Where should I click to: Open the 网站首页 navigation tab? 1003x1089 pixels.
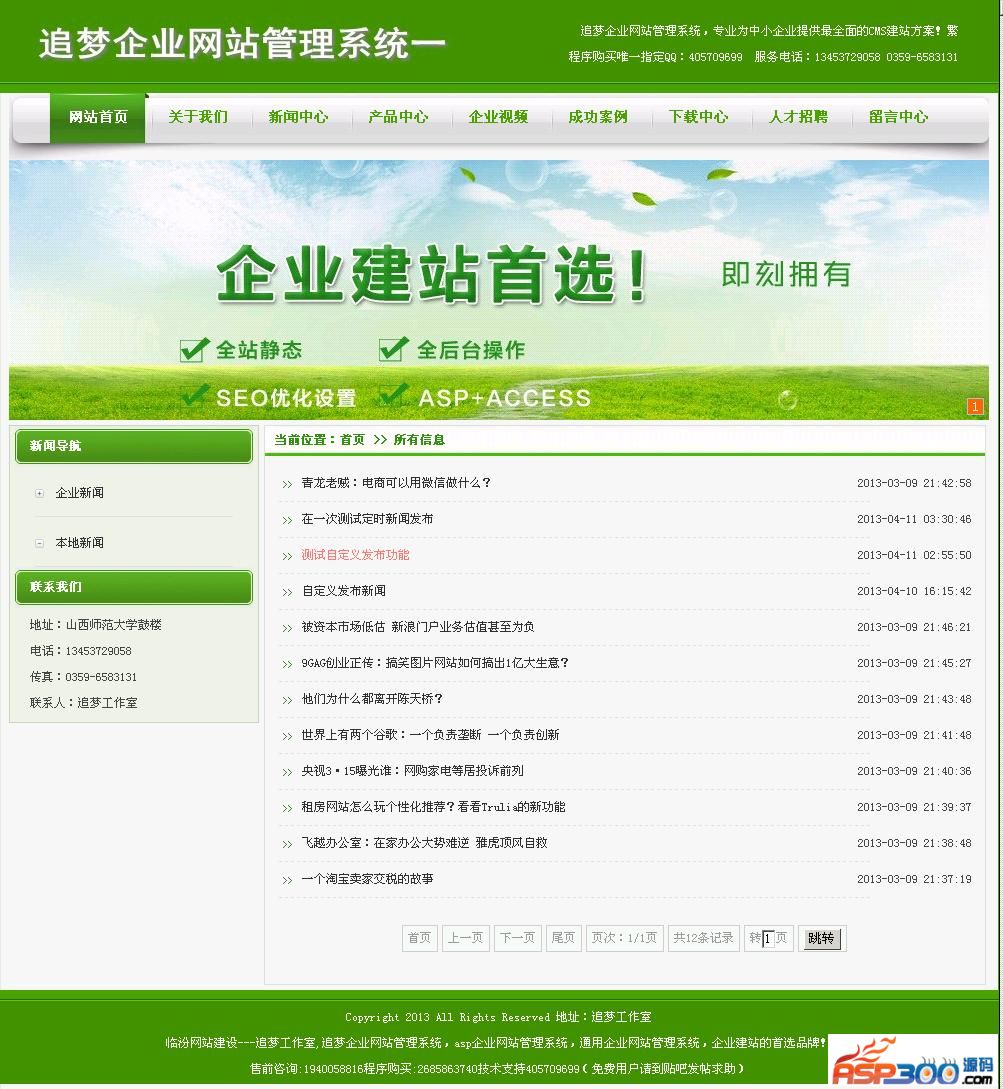[x=98, y=117]
